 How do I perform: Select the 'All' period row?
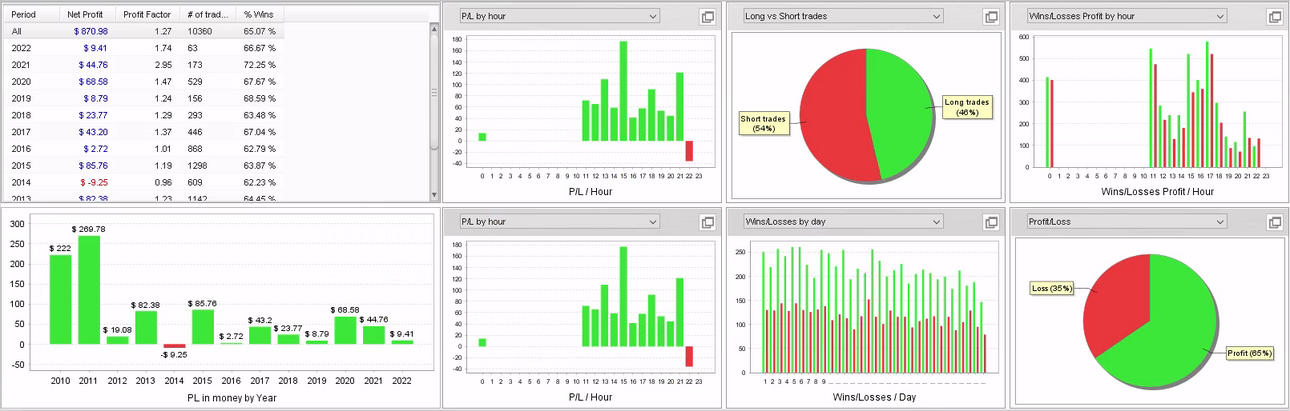(x=145, y=32)
